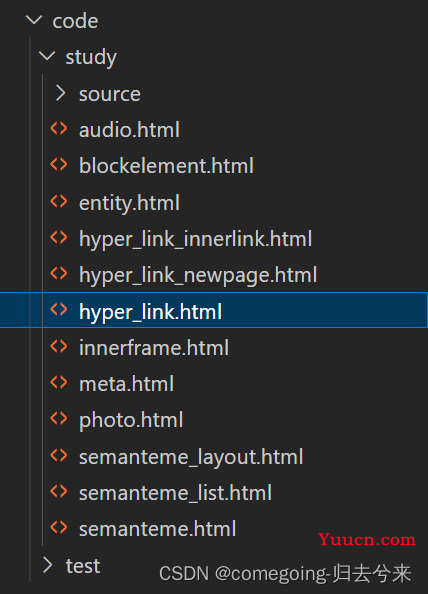Open semanteme.html file
Viewport: 428px width, 594px height.
[157, 529]
